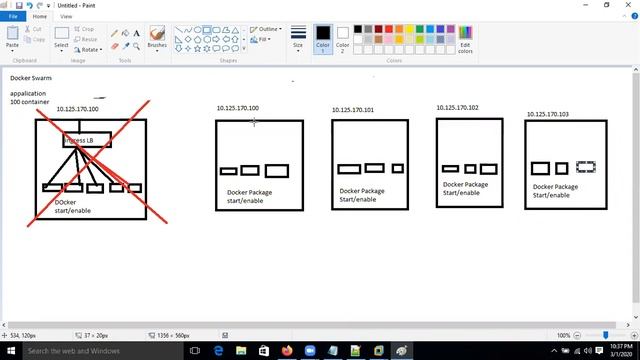The image size is (640, 360).
Task: Click the Copy button
Action: tap(35, 39)
